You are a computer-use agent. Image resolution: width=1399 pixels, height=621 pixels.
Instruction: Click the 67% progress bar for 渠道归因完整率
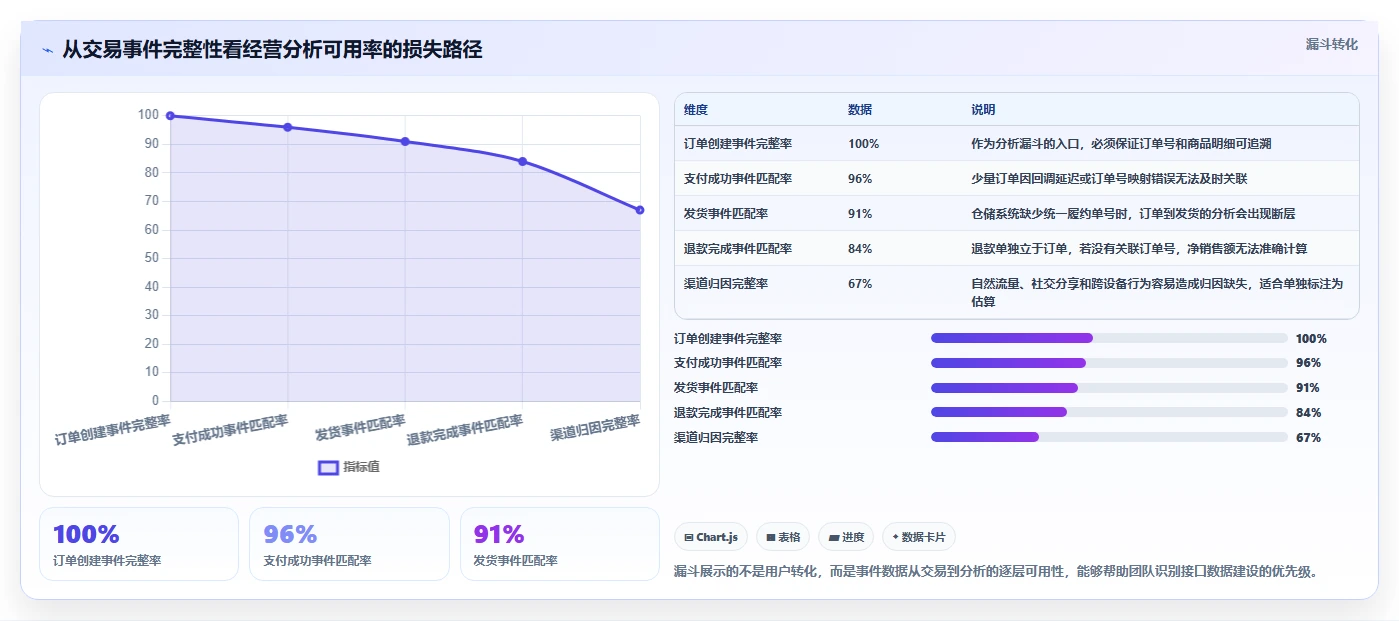pos(1109,437)
